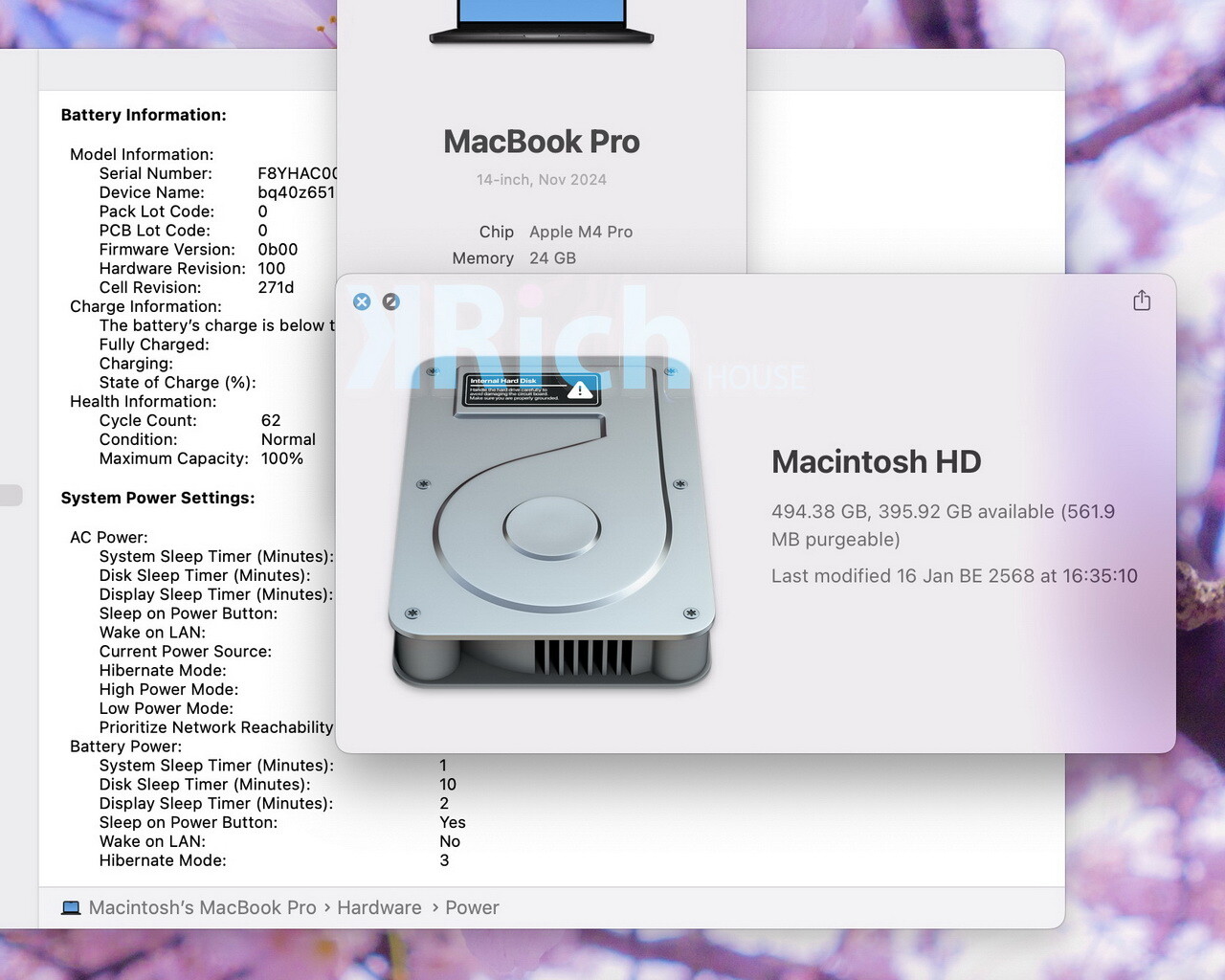Click the State of Charge (%) label
The width and height of the screenshot is (1225, 980).
click(x=178, y=383)
